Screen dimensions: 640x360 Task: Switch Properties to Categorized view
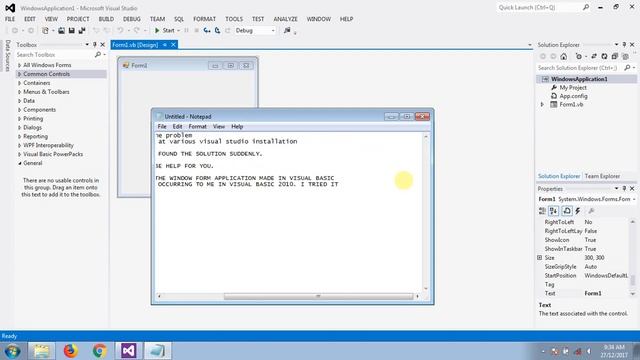[x=542, y=211]
